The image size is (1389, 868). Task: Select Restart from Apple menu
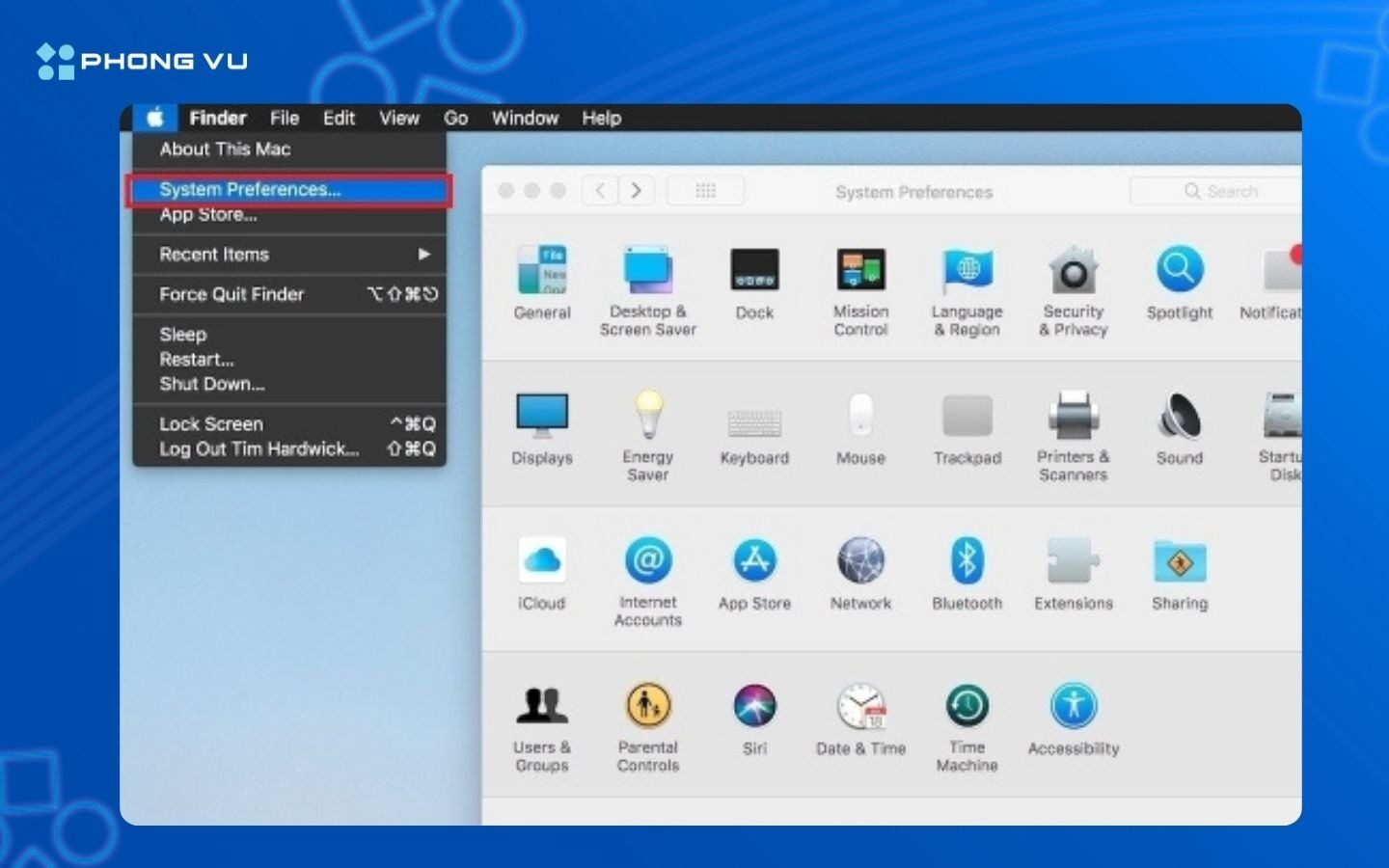pos(289,360)
